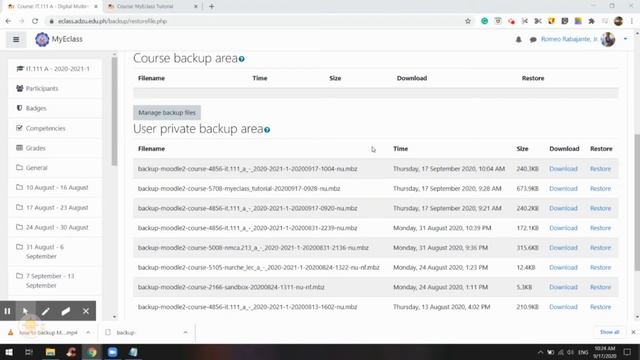Open 24 August - 30 August section
Viewport: 640px width, 360px height.
click(55, 227)
